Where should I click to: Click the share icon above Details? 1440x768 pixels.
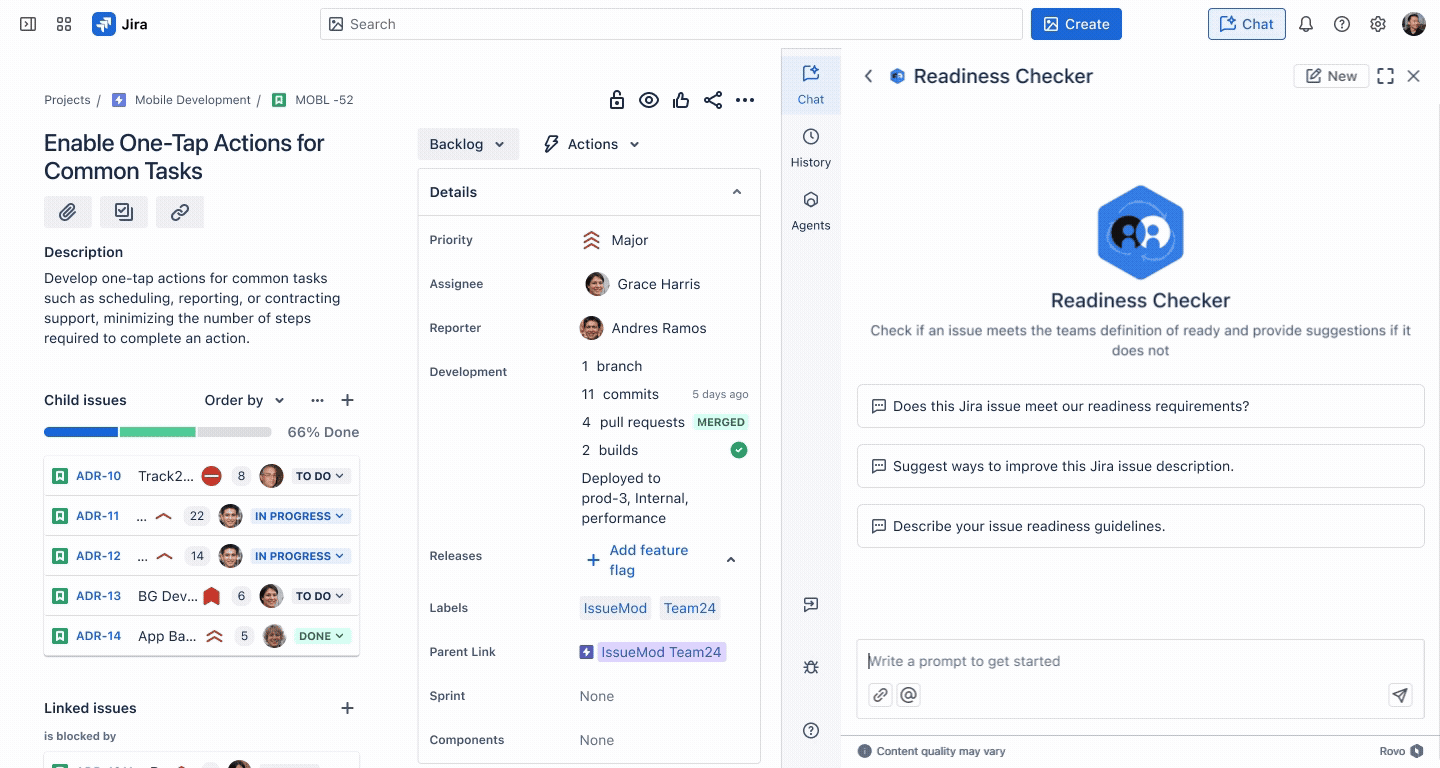713,100
